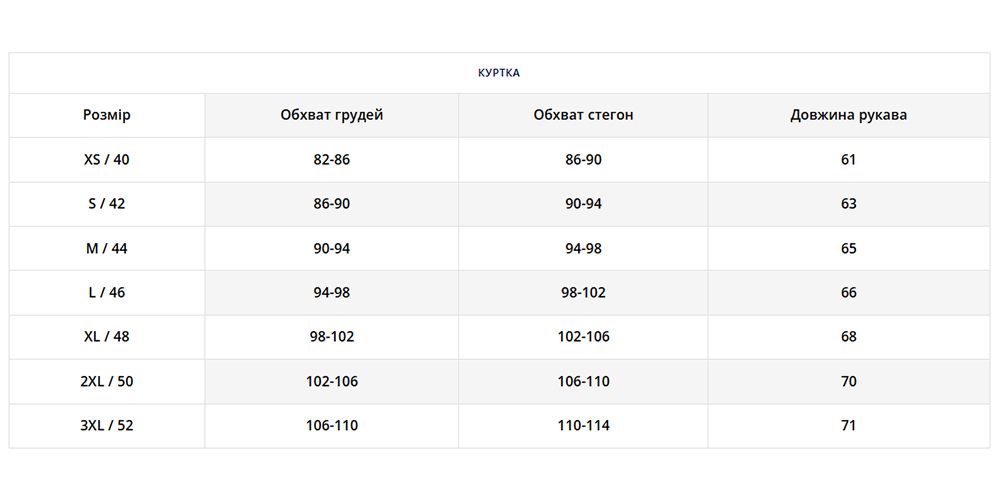Click sleeve length value 71 for 3XL
The height and width of the screenshot is (500, 1000).
pos(848,425)
